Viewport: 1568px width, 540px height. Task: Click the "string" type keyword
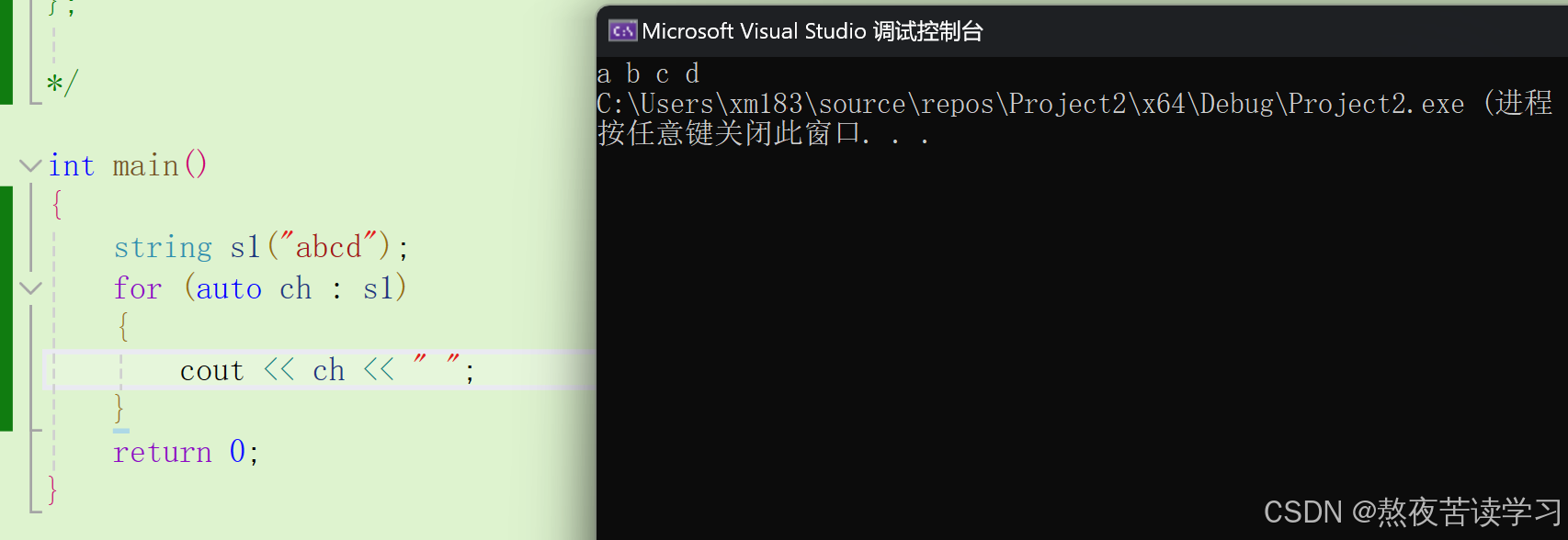[163, 248]
